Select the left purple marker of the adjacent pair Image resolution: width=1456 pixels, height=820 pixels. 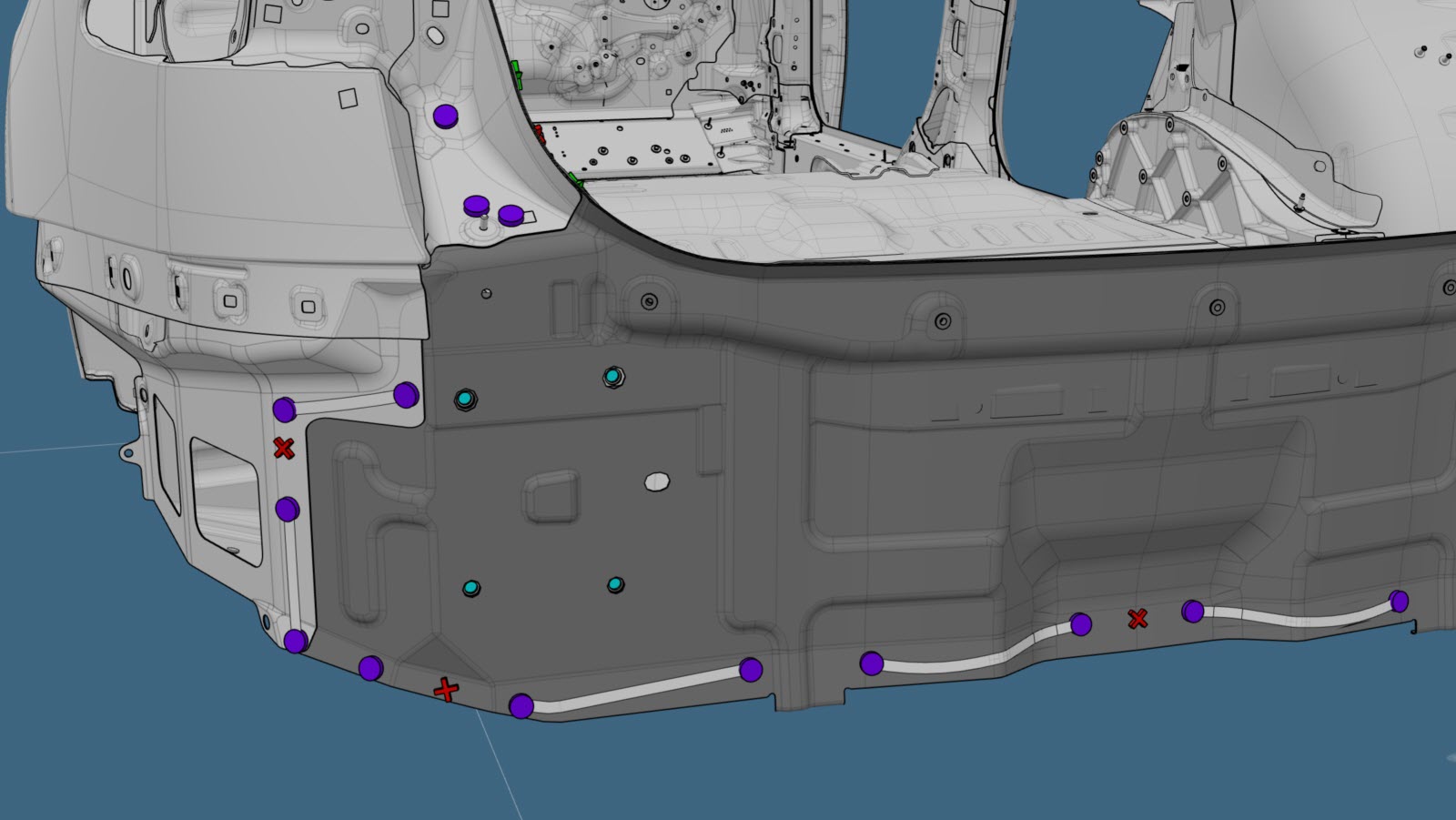pyautogui.click(x=476, y=206)
